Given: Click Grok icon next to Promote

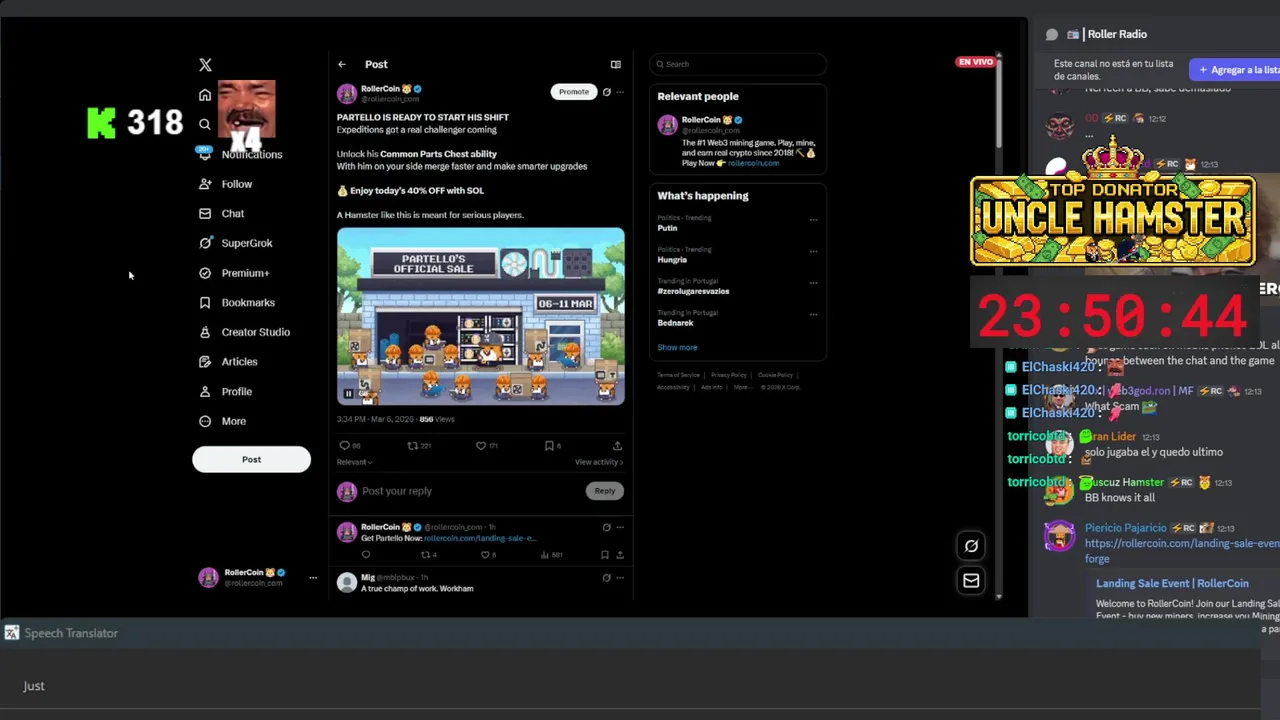Looking at the screenshot, I should coord(606,92).
